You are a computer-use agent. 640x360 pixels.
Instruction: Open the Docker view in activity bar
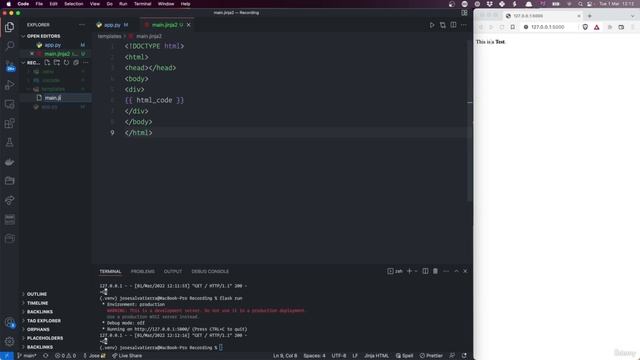pyautogui.click(x=9, y=162)
